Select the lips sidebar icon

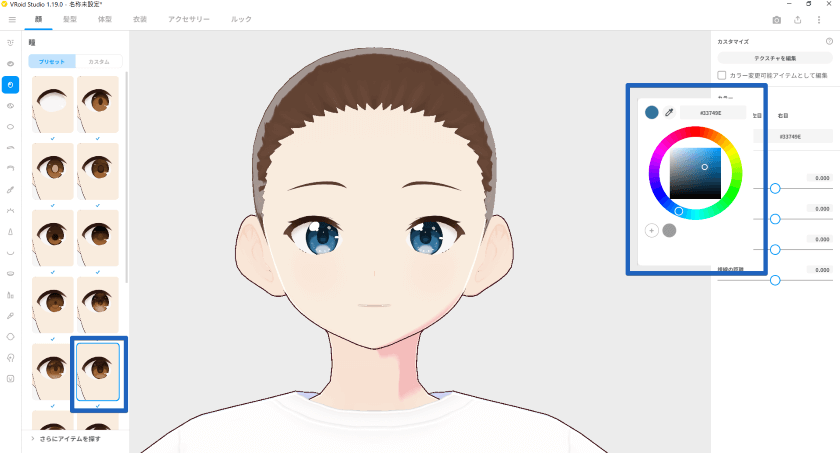(10, 274)
